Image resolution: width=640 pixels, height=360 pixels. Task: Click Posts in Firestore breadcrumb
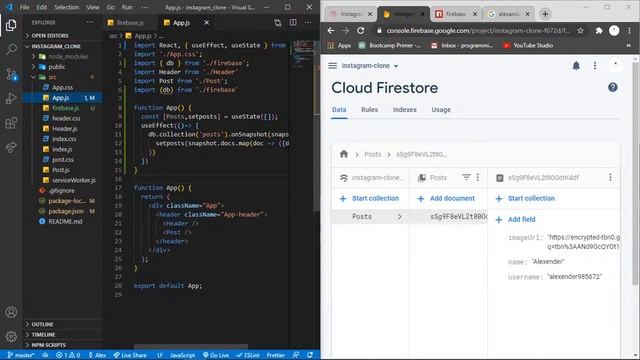372,154
